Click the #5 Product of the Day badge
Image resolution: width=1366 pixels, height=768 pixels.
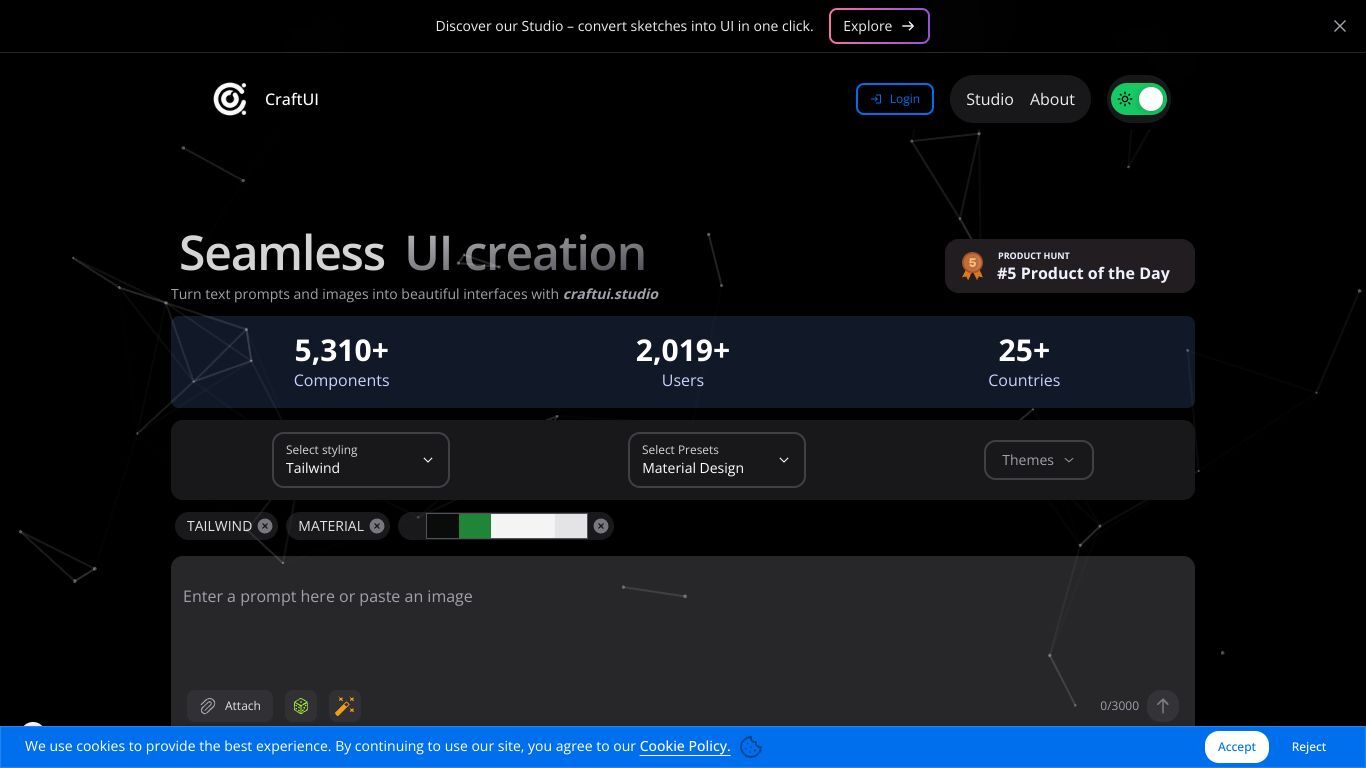[1070, 266]
